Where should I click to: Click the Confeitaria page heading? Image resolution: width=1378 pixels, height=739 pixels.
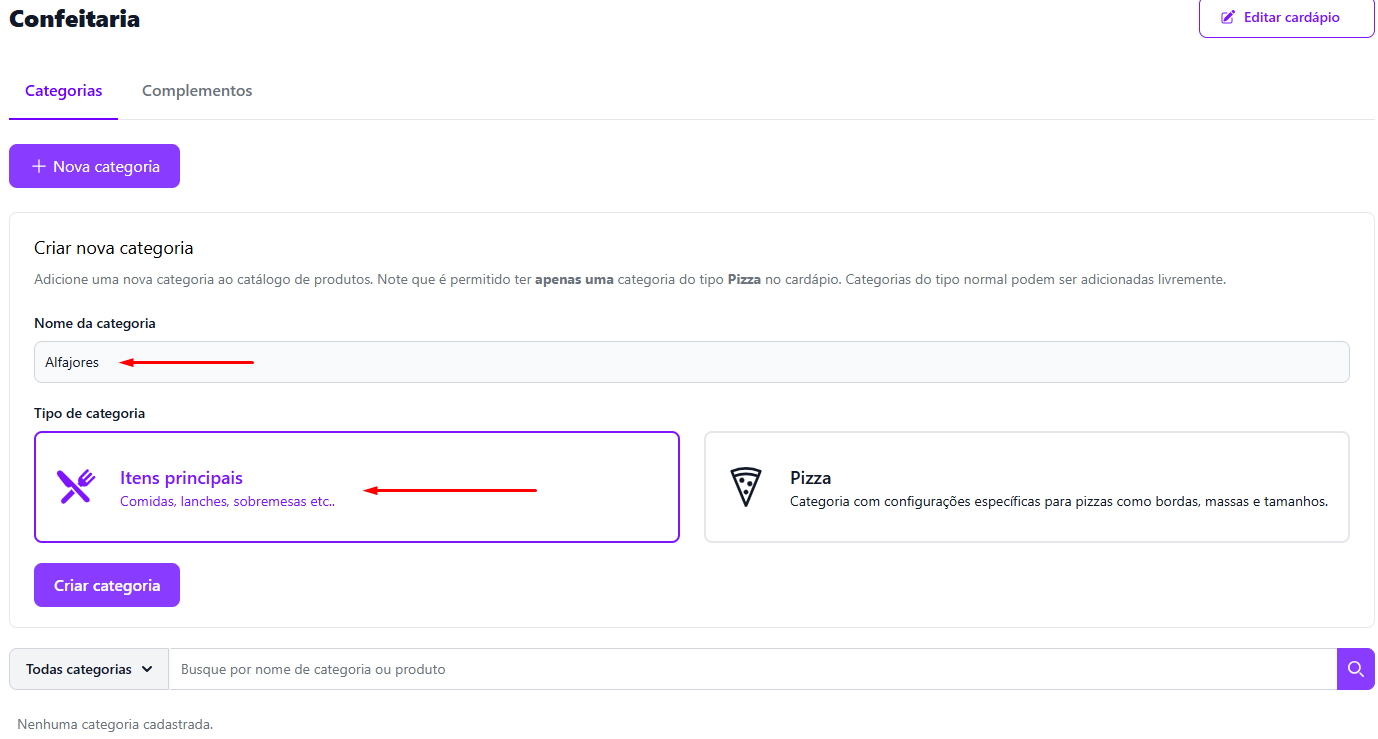pos(75,18)
